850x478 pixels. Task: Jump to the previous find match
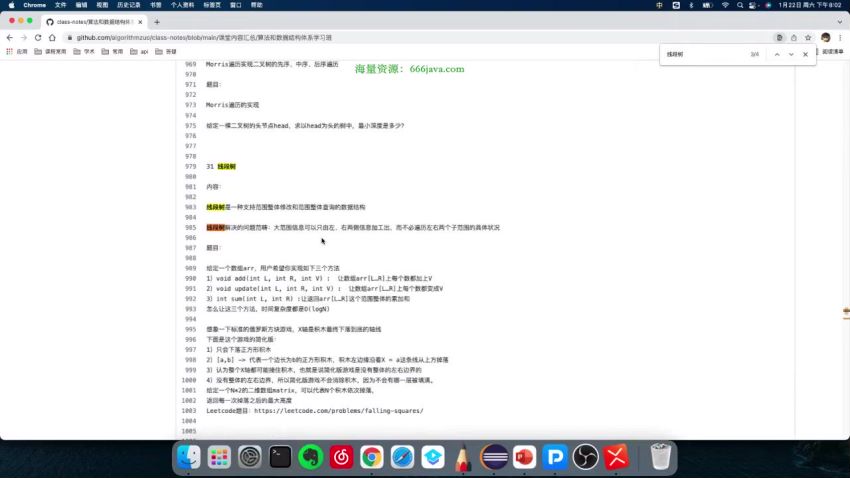point(776,54)
